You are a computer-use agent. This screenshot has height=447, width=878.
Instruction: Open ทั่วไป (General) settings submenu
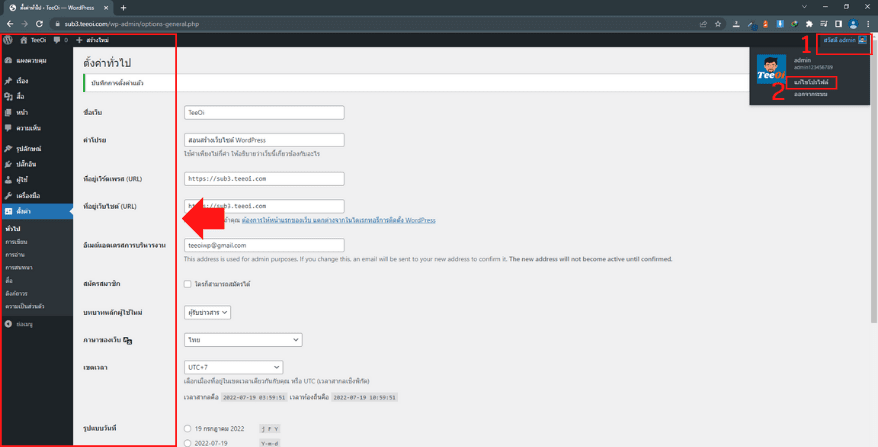pos(11,229)
